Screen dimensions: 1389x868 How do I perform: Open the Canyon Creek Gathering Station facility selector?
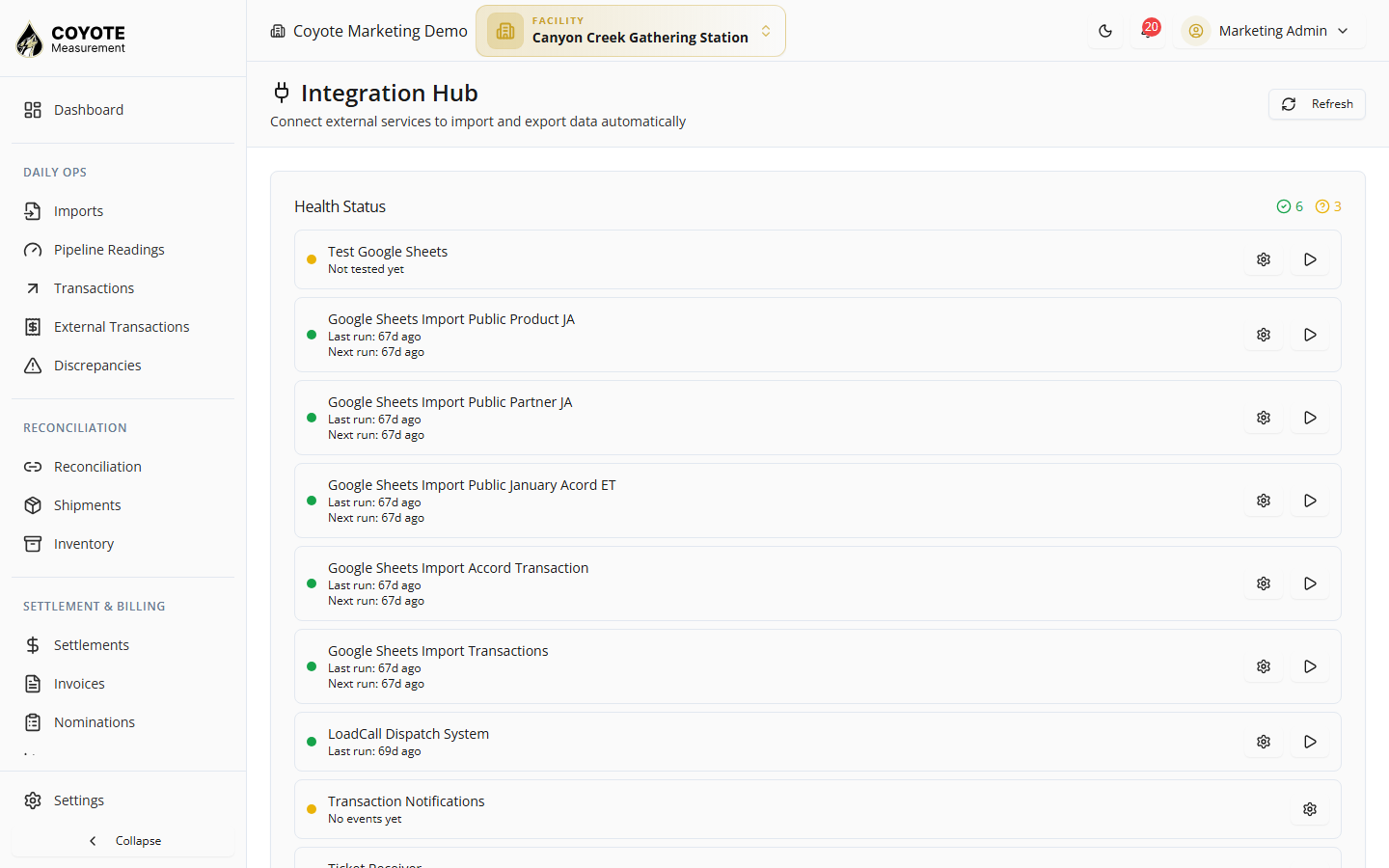pos(631,31)
